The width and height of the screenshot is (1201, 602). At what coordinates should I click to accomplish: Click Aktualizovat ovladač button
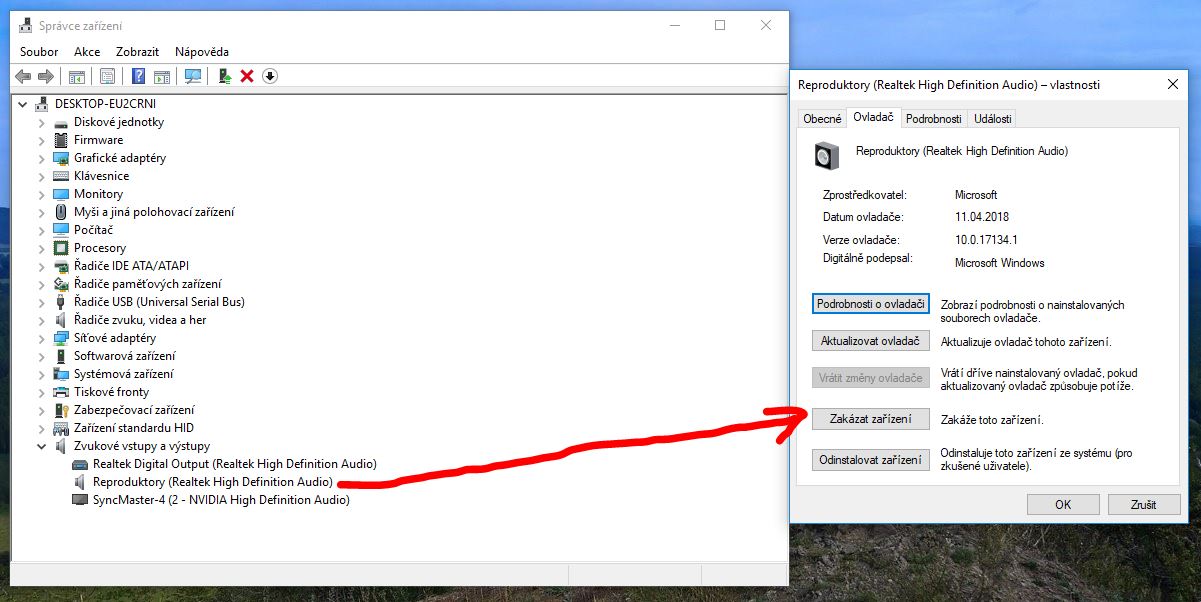tap(871, 341)
